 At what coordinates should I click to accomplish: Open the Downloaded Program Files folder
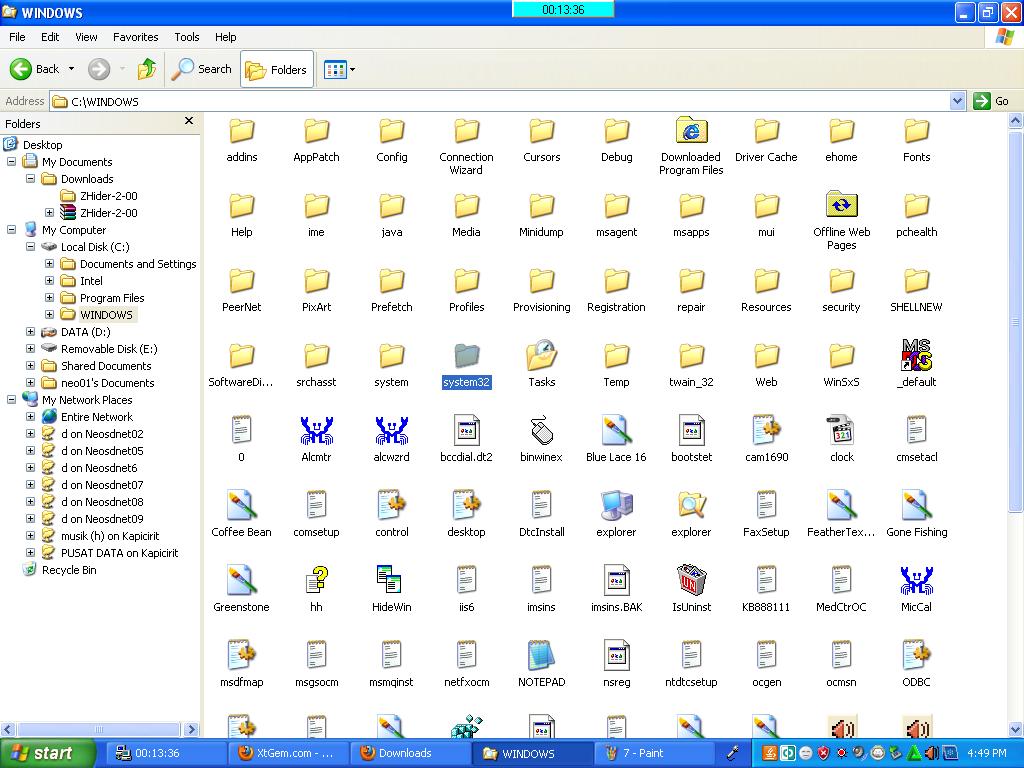pos(691,131)
